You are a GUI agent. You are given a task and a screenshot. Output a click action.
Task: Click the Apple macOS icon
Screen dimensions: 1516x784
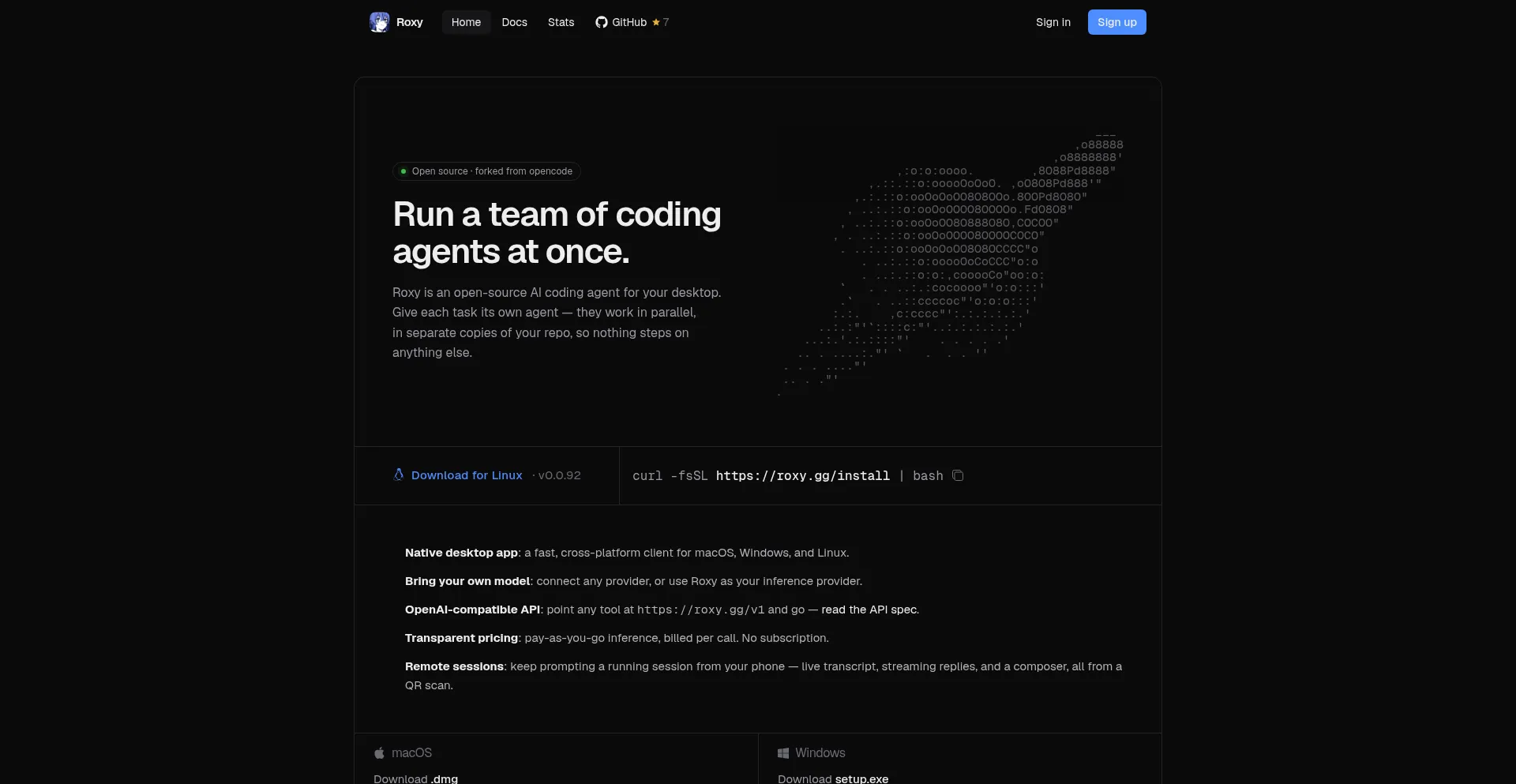379,753
